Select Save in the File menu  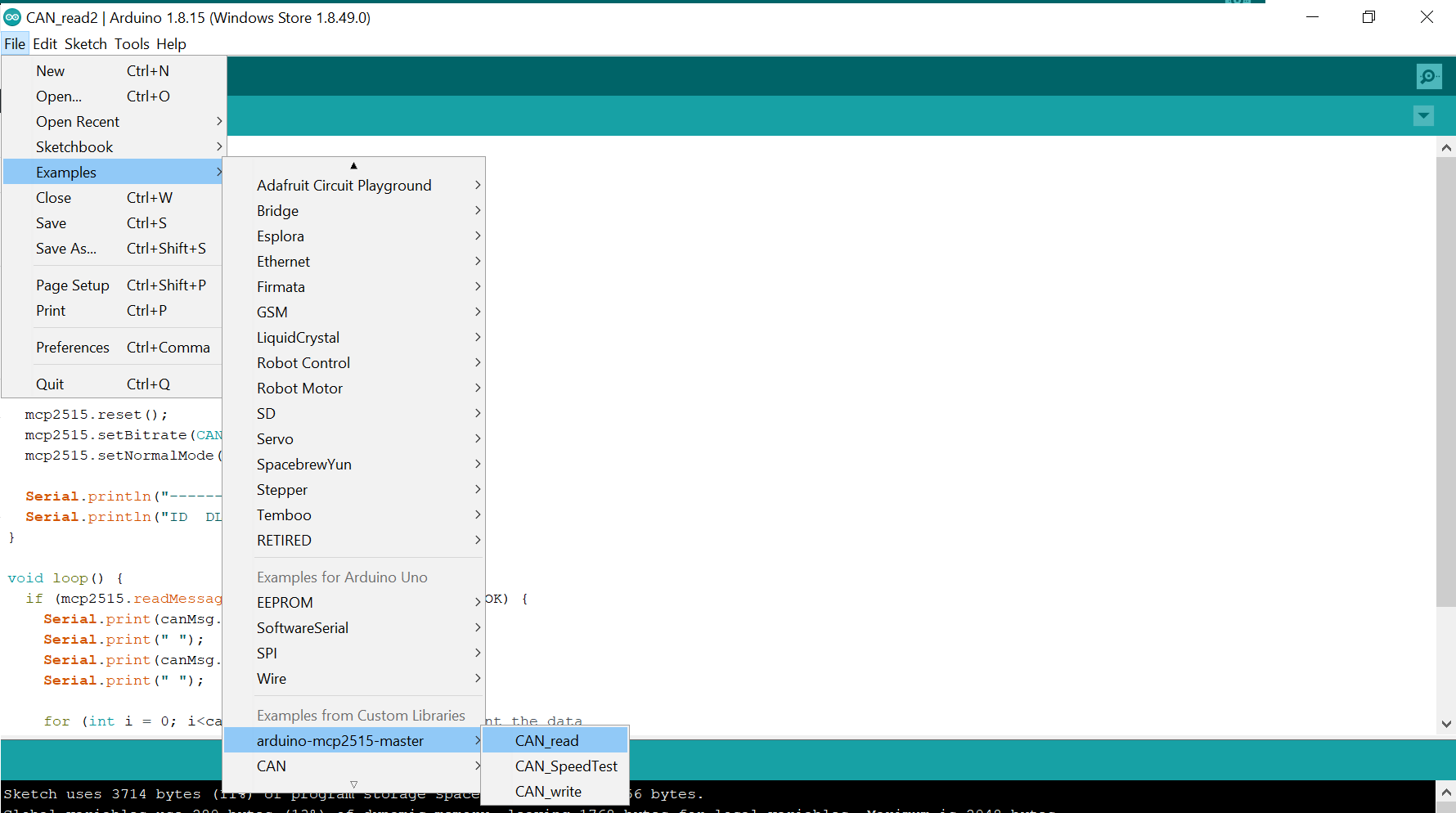[113, 223]
